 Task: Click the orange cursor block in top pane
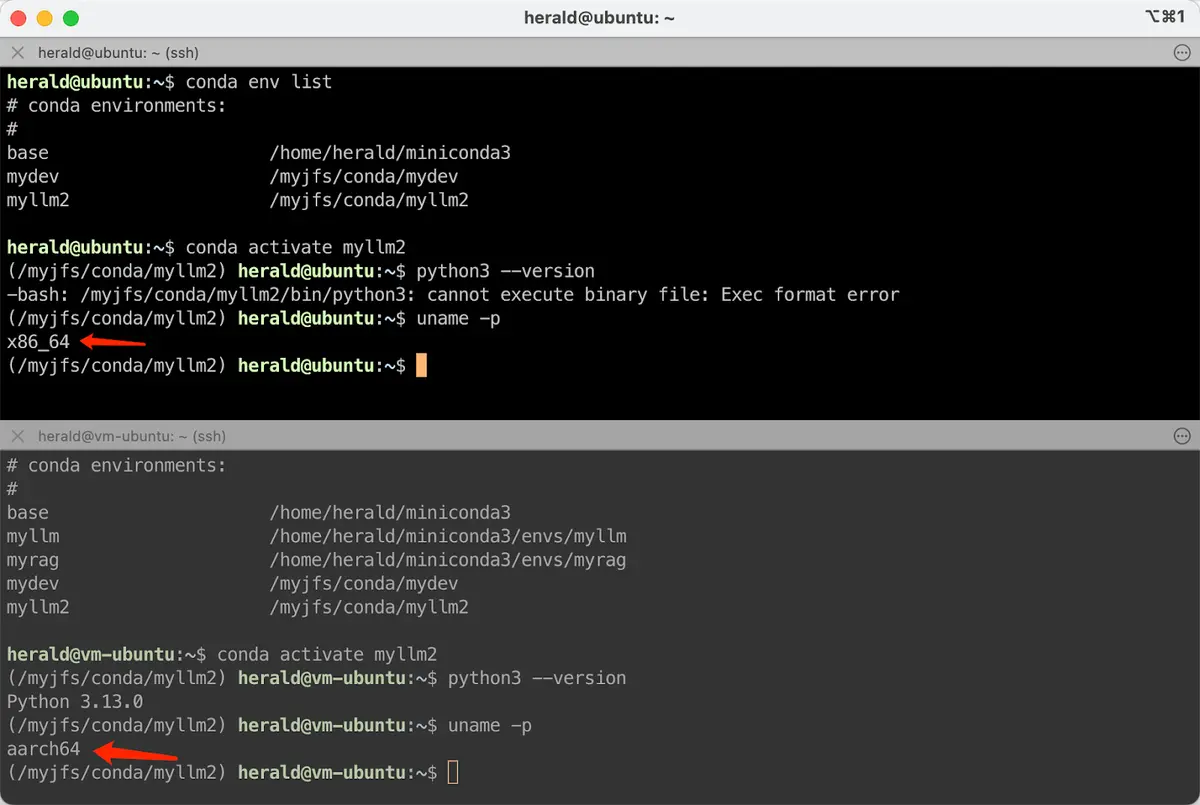[421, 365]
